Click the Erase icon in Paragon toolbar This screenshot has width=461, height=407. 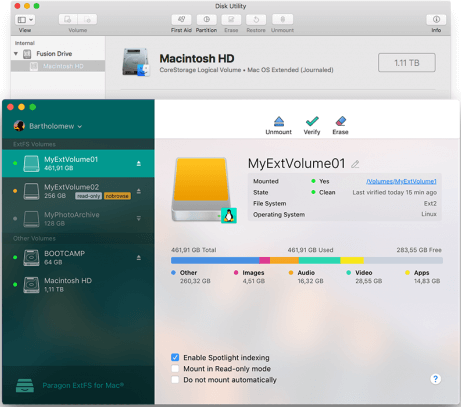(340, 121)
